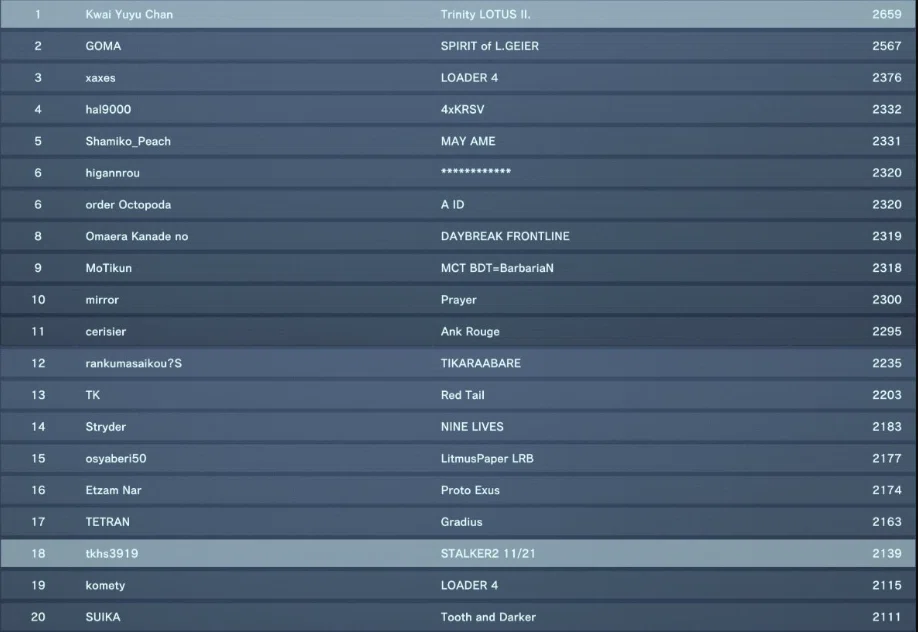Click the "MAY AME" entry
The image size is (918, 632).
tap(468, 141)
